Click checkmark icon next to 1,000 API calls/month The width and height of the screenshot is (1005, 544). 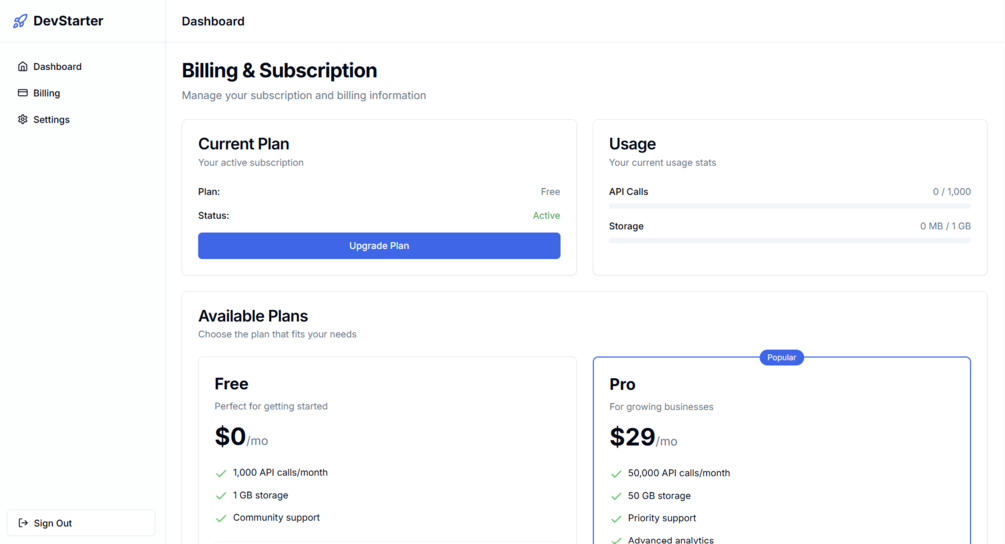coord(221,473)
